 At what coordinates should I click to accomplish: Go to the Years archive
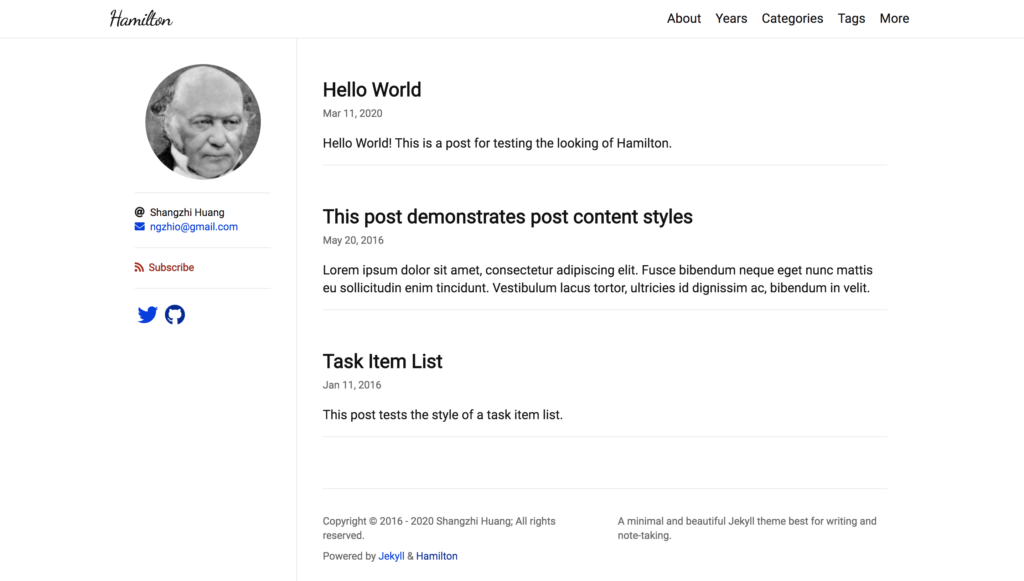(x=731, y=19)
